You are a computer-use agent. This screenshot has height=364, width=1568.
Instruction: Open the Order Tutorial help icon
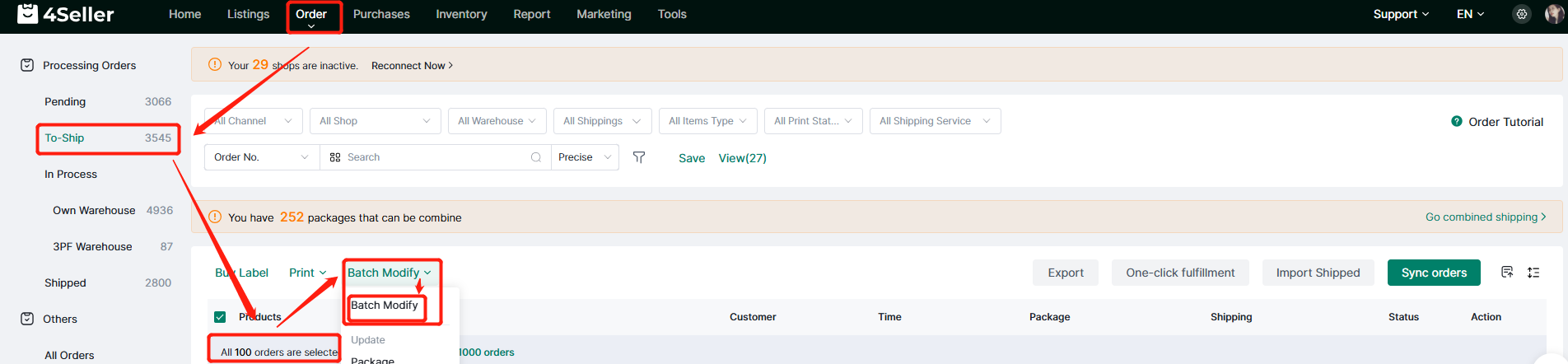tap(1456, 121)
